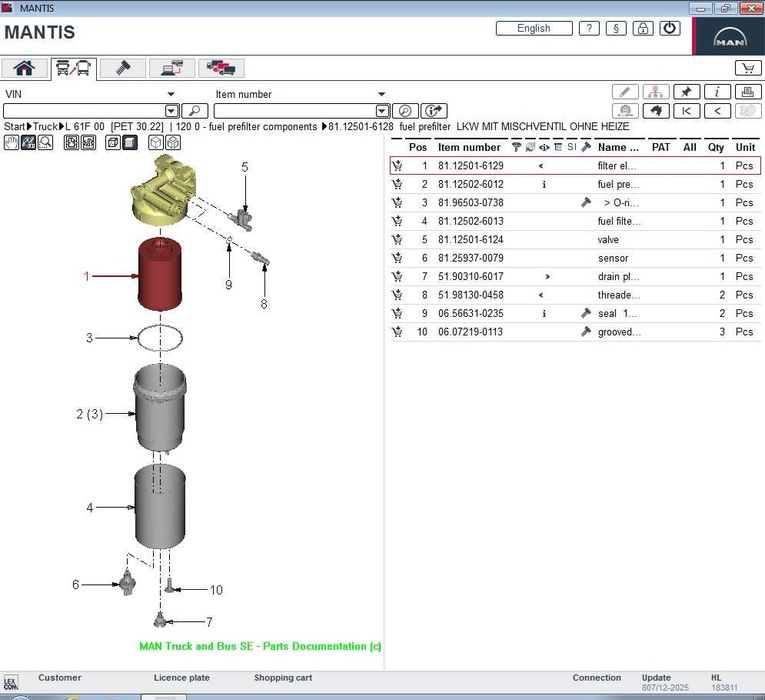Switch to shaded solid cube display mode

[130, 142]
